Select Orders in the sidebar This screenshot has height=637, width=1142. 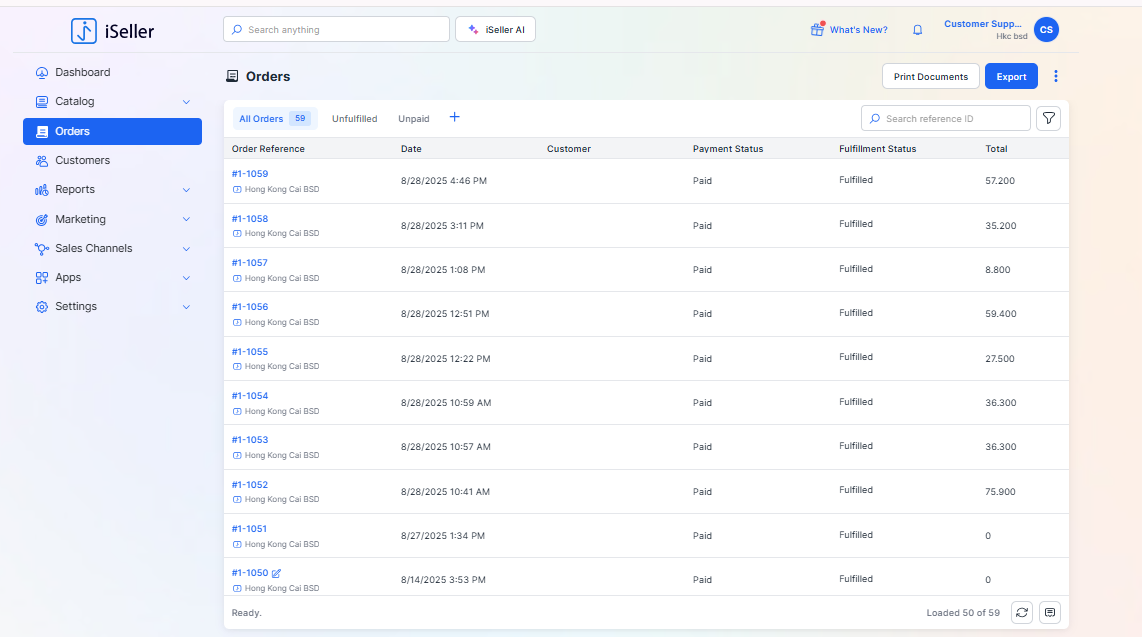tap(112, 131)
